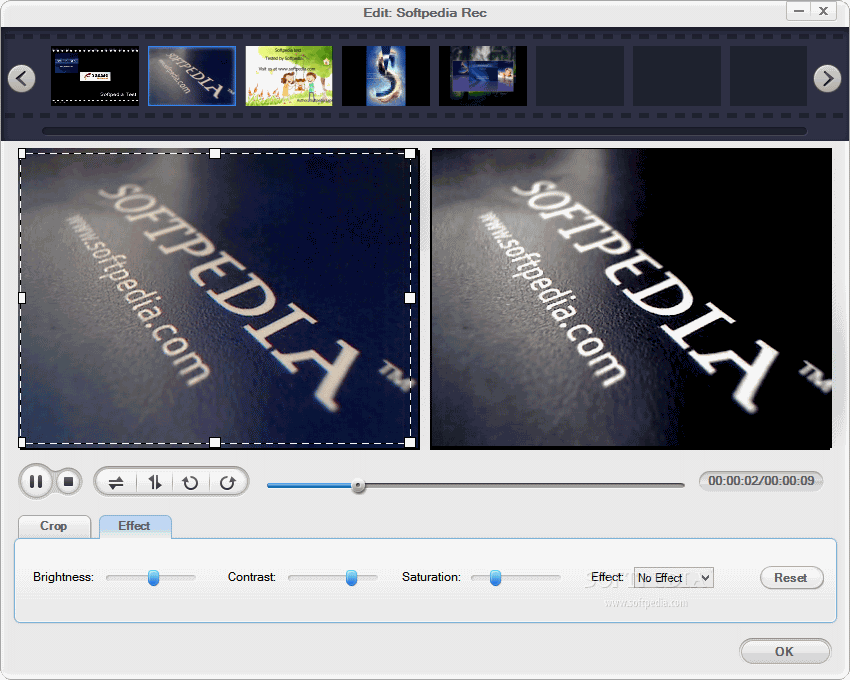Click the Reset button
This screenshot has width=850, height=680.
pos(791,578)
